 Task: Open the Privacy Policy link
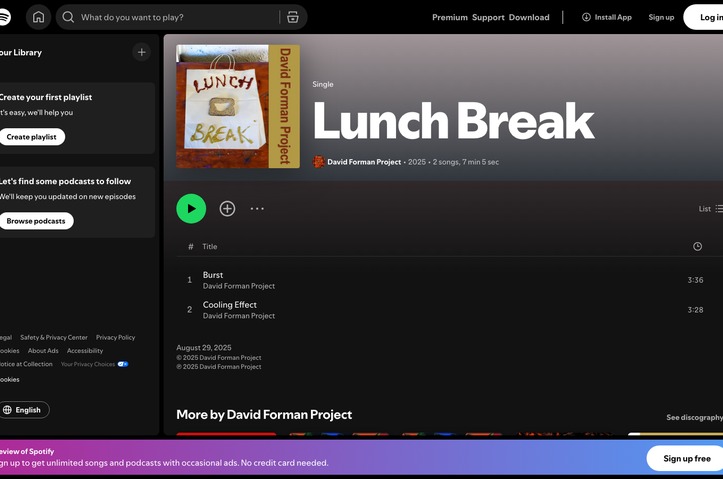point(115,337)
